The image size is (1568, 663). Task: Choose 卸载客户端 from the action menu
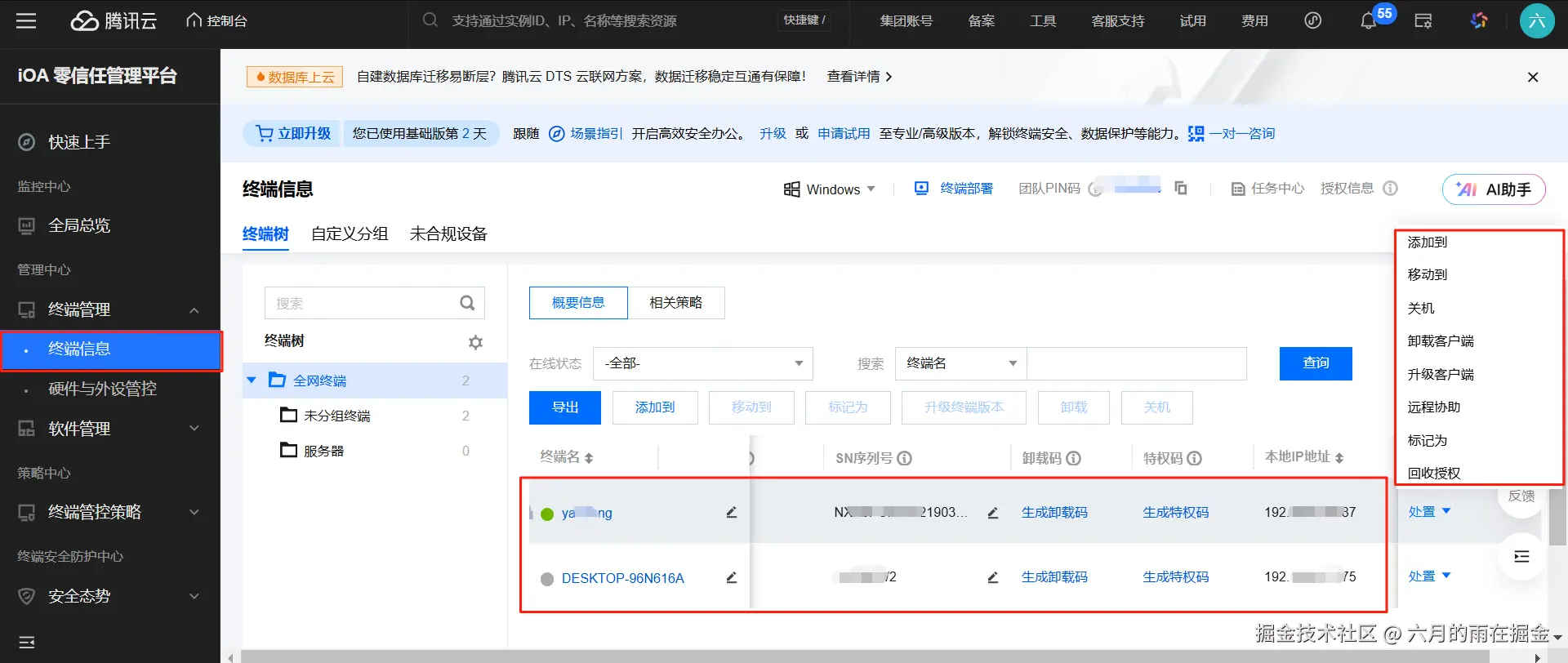pyautogui.click(x=1441, y=340)
